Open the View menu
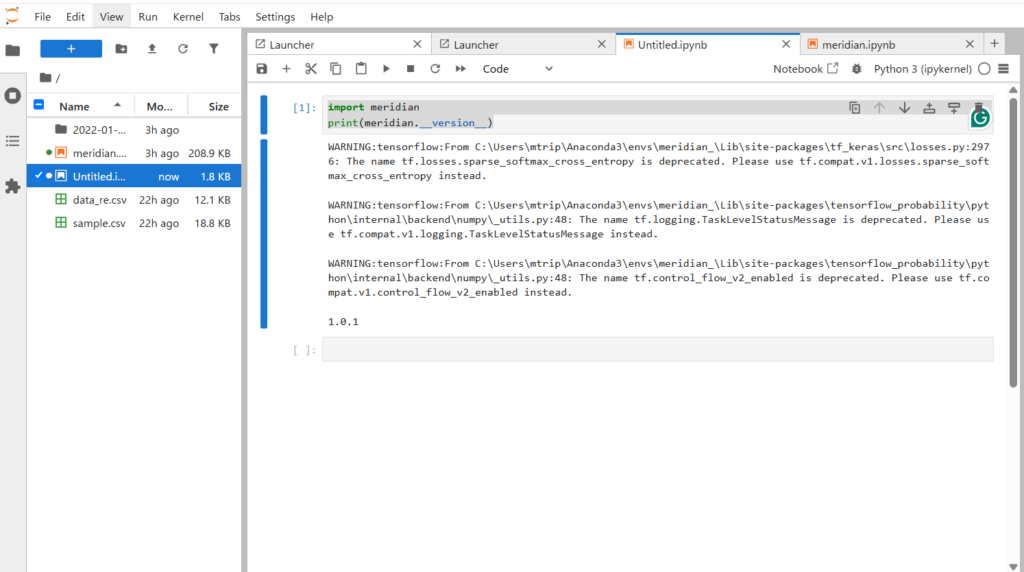The width and height of the screenshot is (1024, 572). [x=111, y=16]
